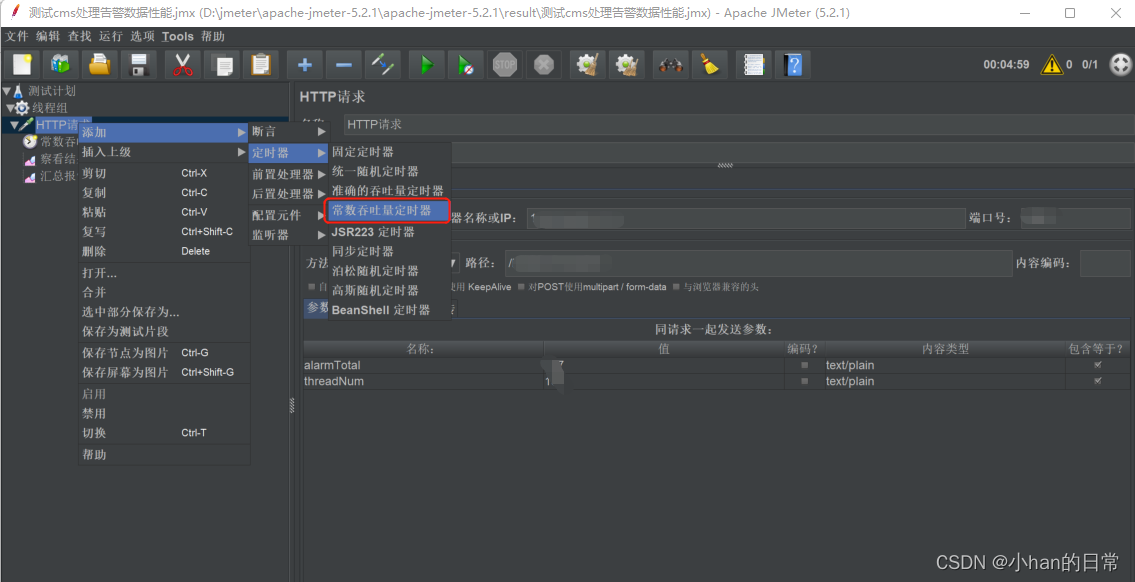This screenshot has height=582, width=1135.
Task: Open the 后置处理器 submenu
Action: (289, 194)
